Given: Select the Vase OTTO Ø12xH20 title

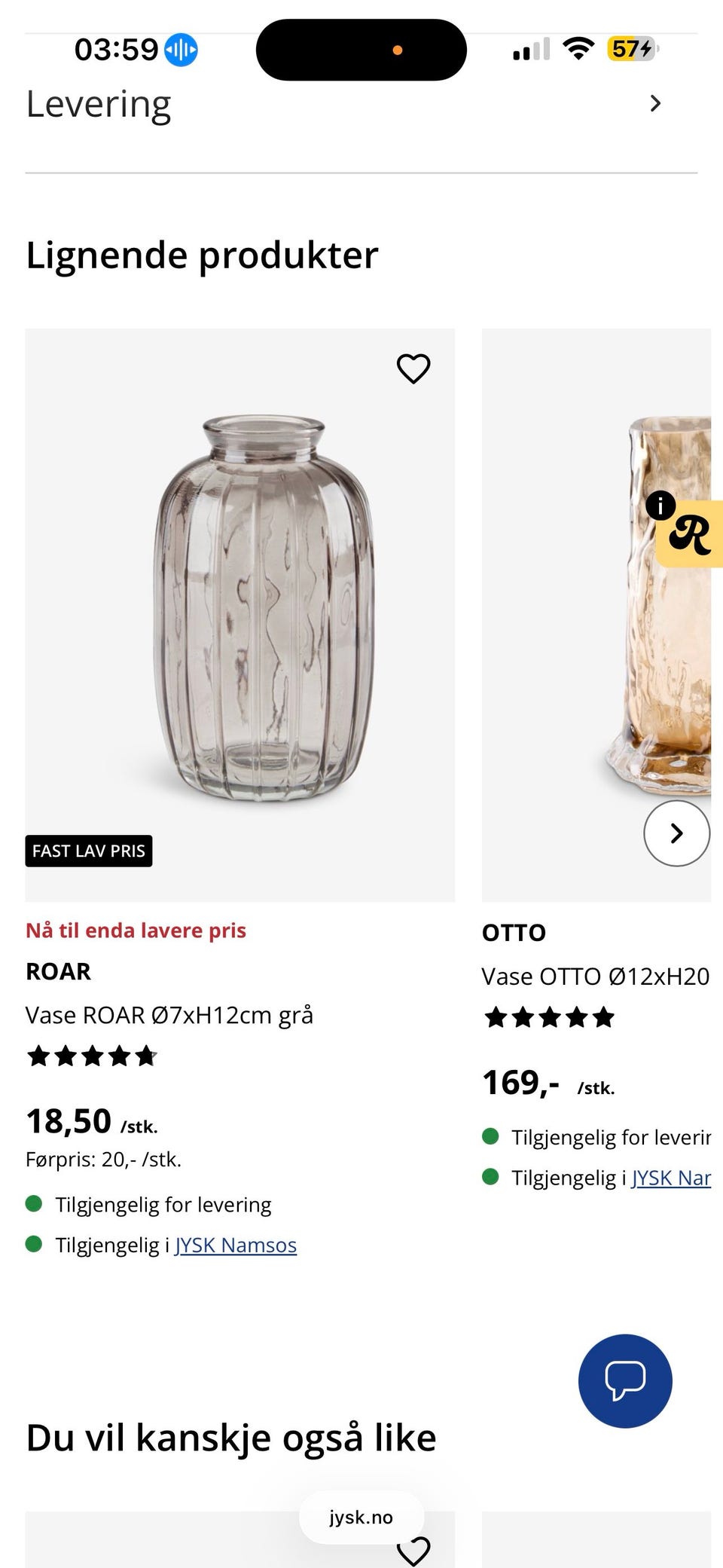Looking at the screenshot, I should [x=596, y=977].
